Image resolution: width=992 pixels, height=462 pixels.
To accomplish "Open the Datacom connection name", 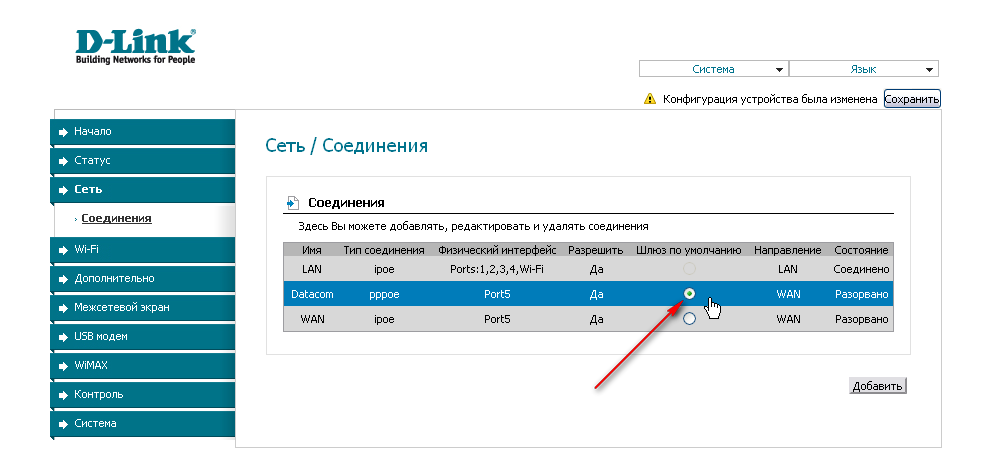I will tap(312, 294).
